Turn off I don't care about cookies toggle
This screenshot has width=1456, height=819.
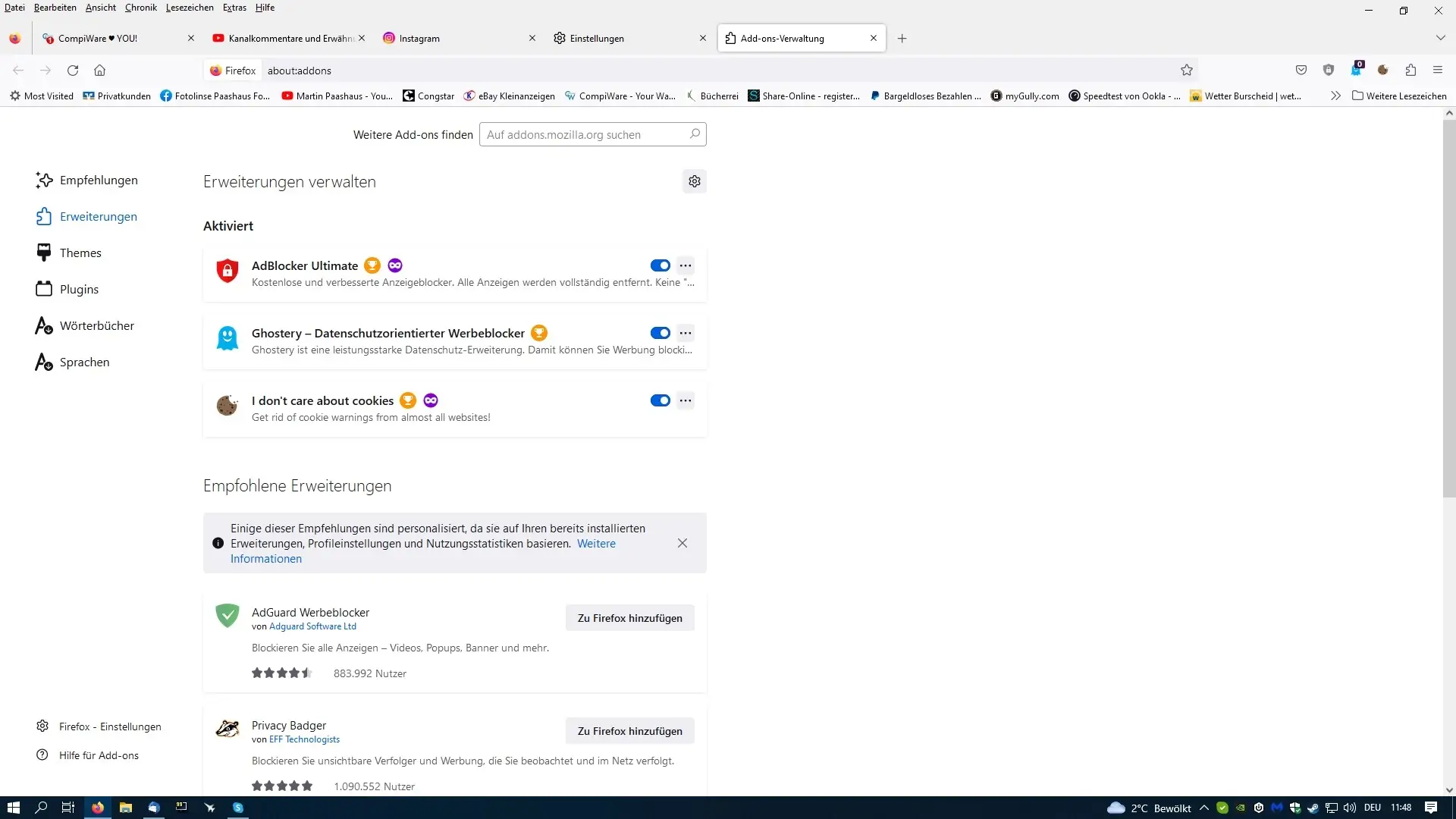tap(661, 400)
